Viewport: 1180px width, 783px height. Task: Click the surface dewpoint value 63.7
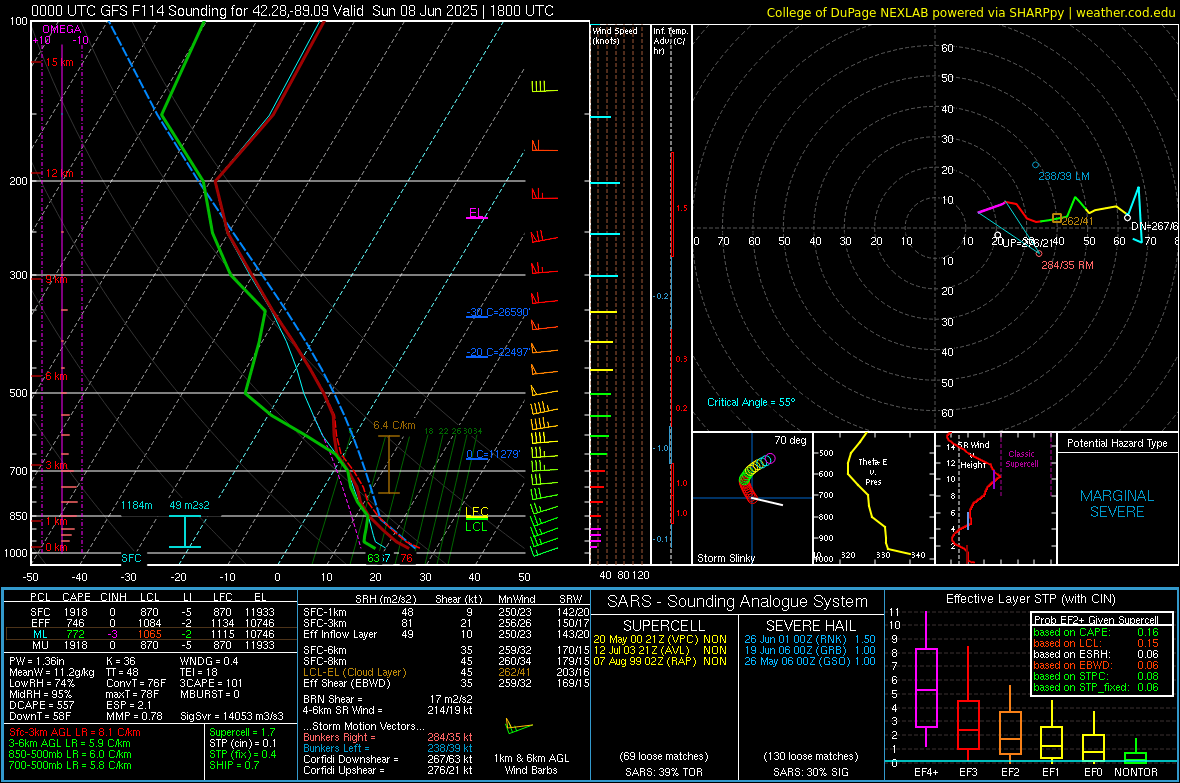(x=379, y=558)
